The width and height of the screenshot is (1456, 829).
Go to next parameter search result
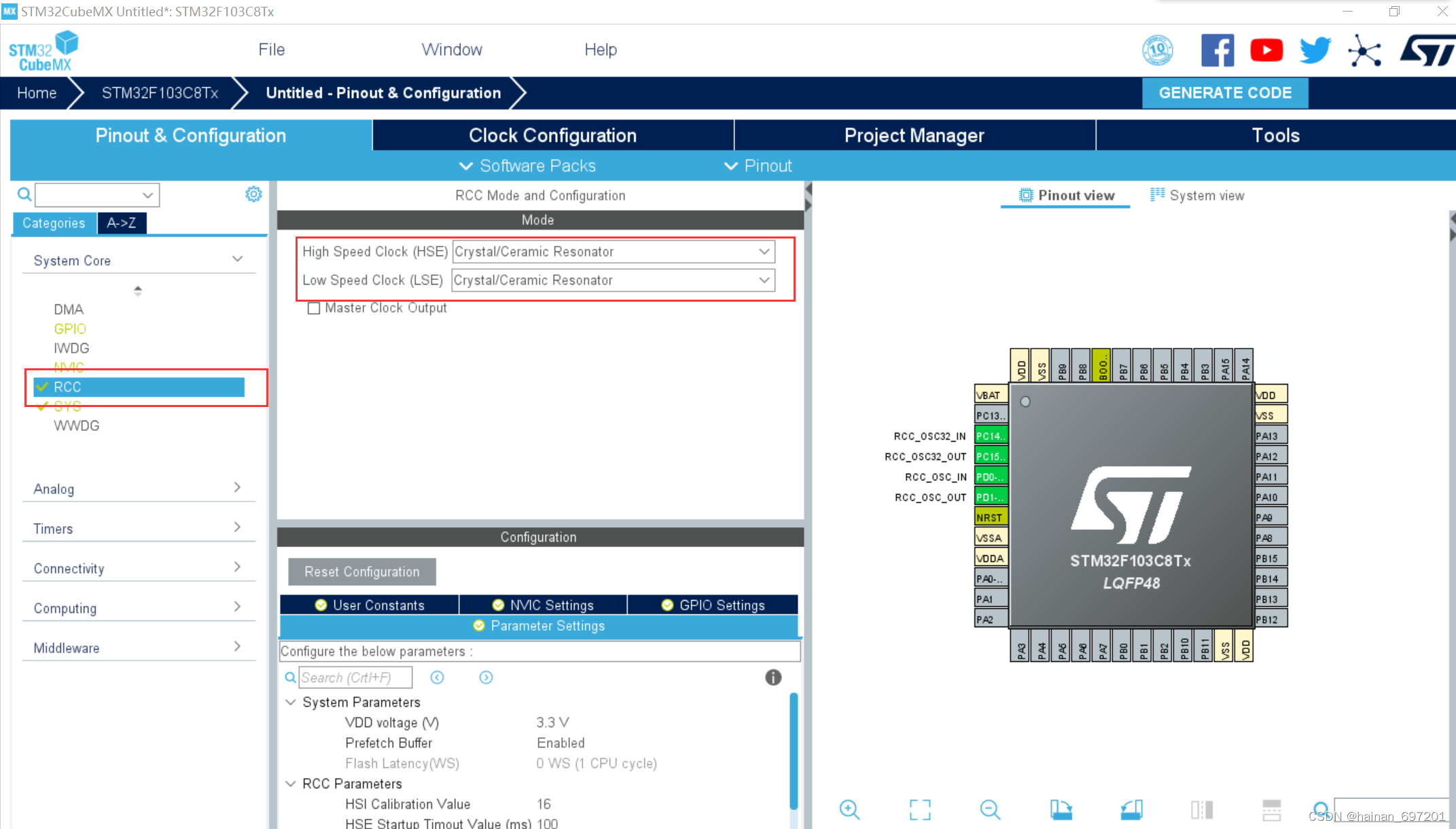(x=486, y=677)
